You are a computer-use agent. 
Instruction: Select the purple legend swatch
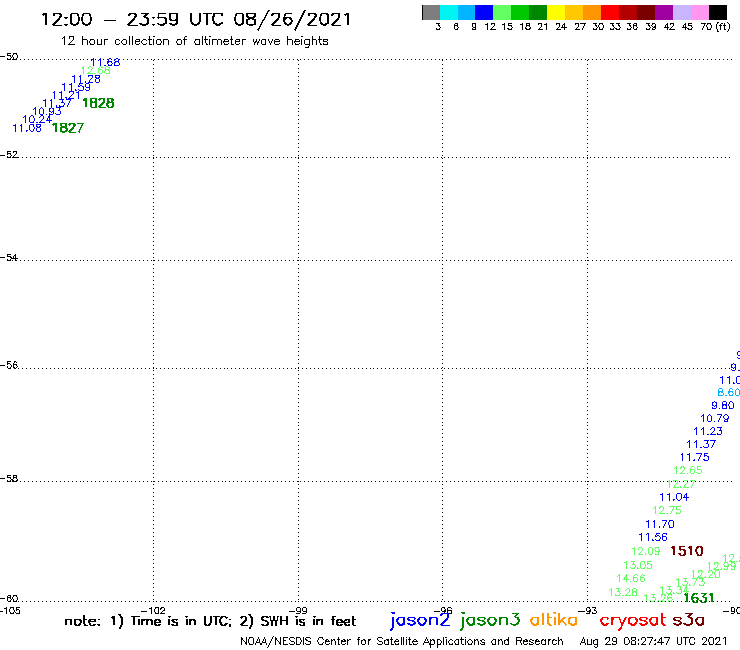(664, 13)
